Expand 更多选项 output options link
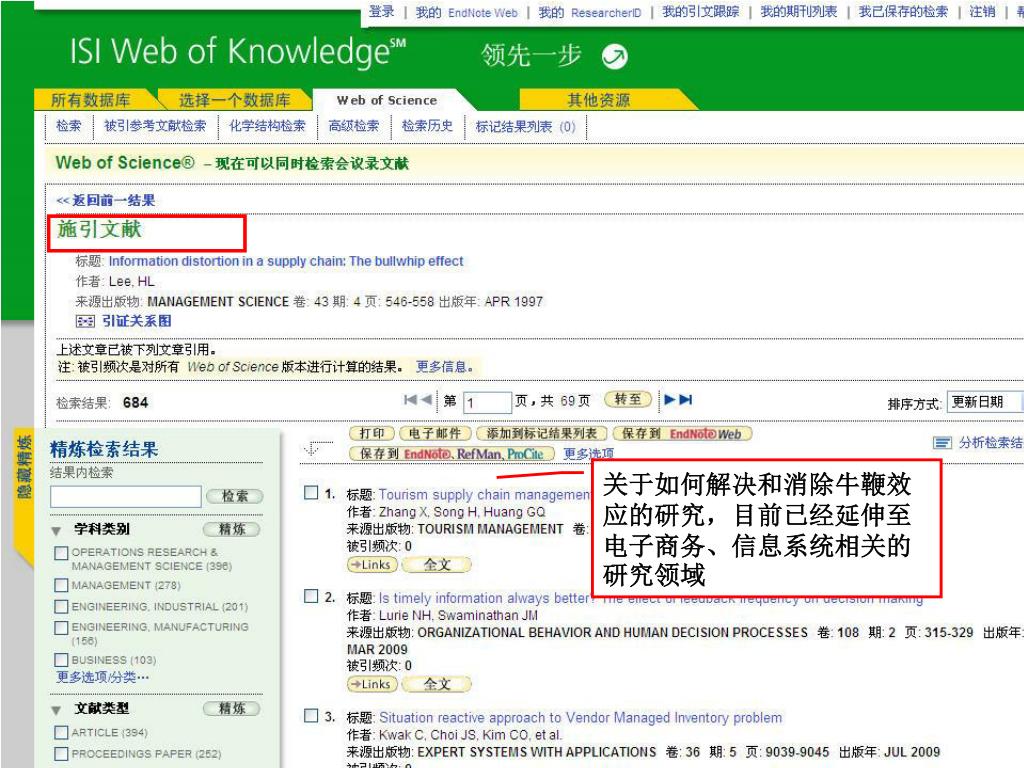1024x768 pixels. tap(588, 453)
